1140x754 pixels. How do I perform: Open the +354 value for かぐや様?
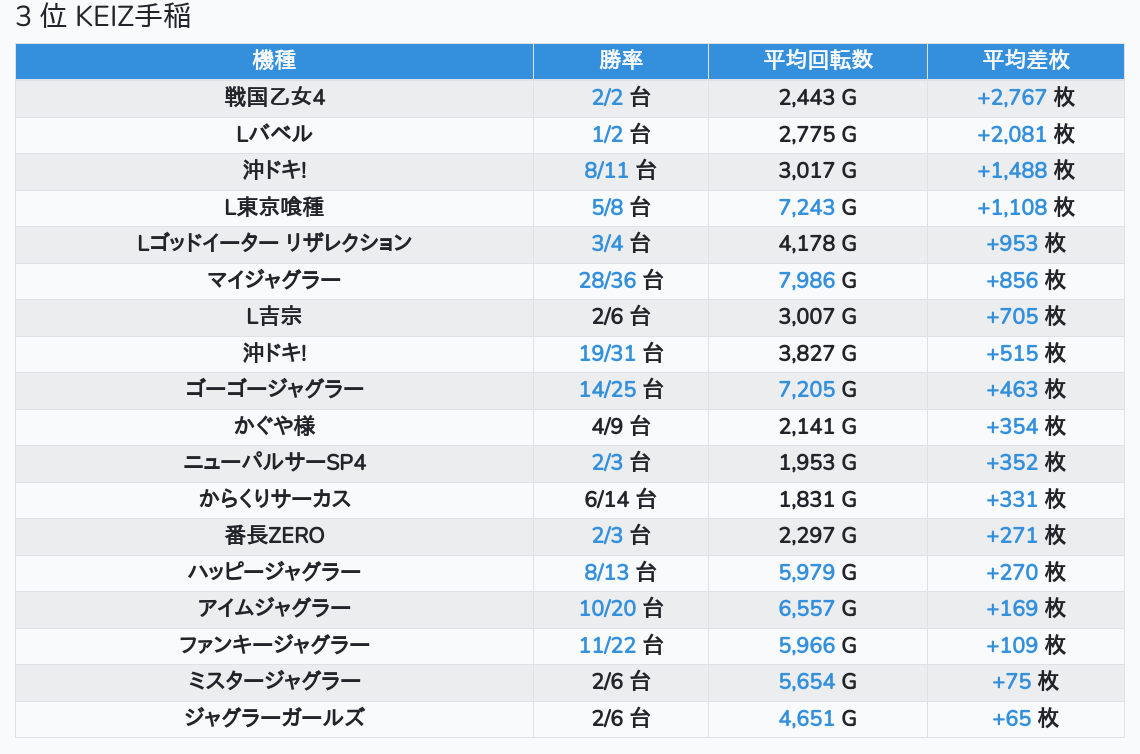[1011, 426]
